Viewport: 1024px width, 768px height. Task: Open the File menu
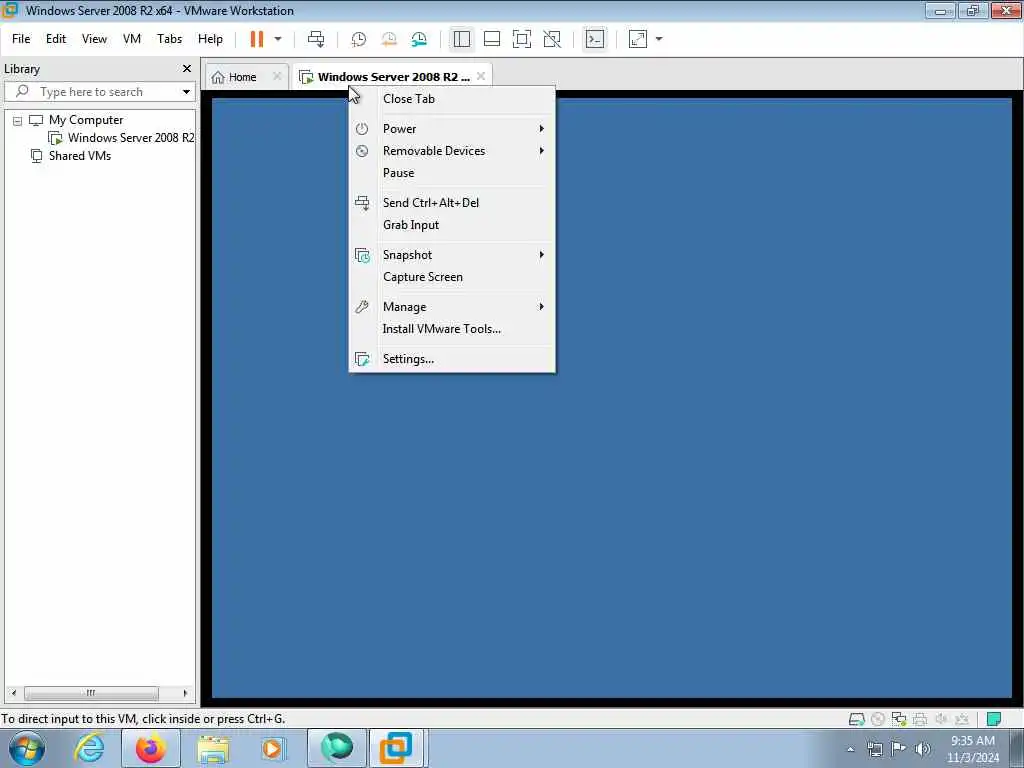tap(21, 39)
